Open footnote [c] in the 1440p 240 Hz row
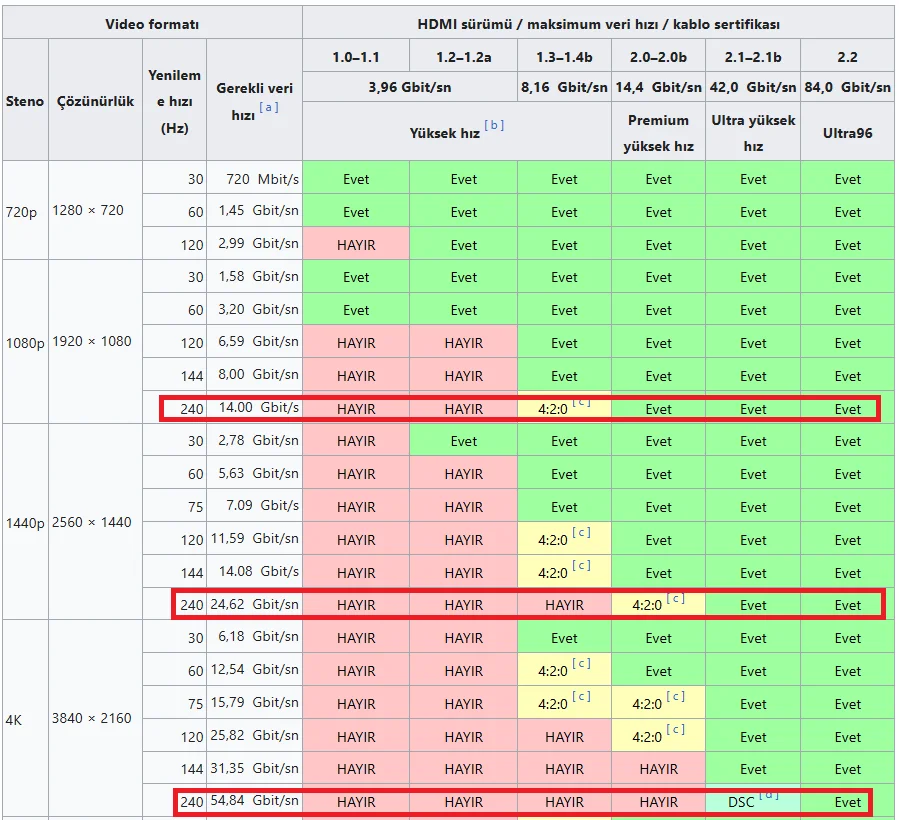Screen dimensions: 899x820 (675, 598)
